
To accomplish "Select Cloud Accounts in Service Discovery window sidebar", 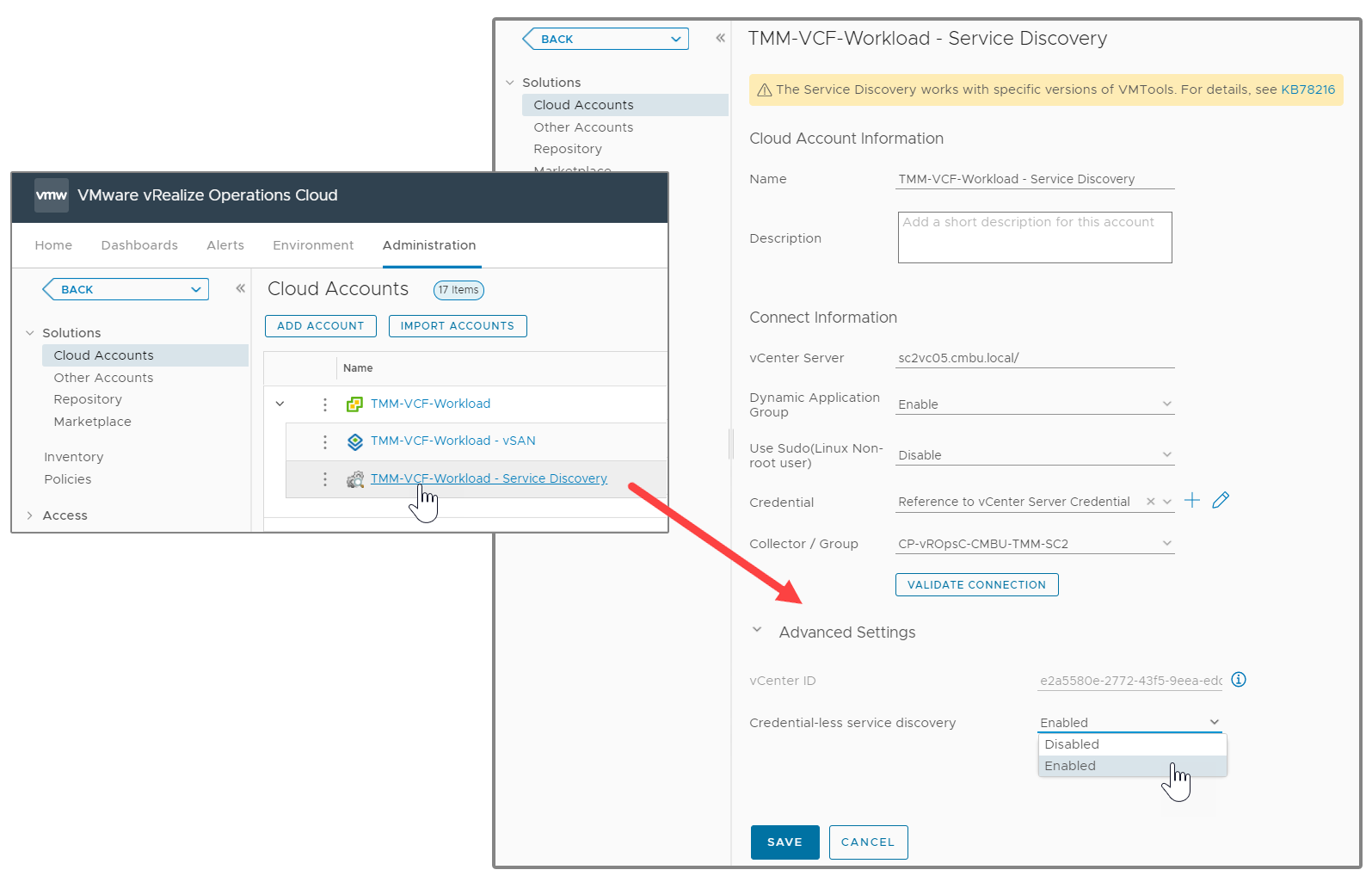I will (625, 105).
